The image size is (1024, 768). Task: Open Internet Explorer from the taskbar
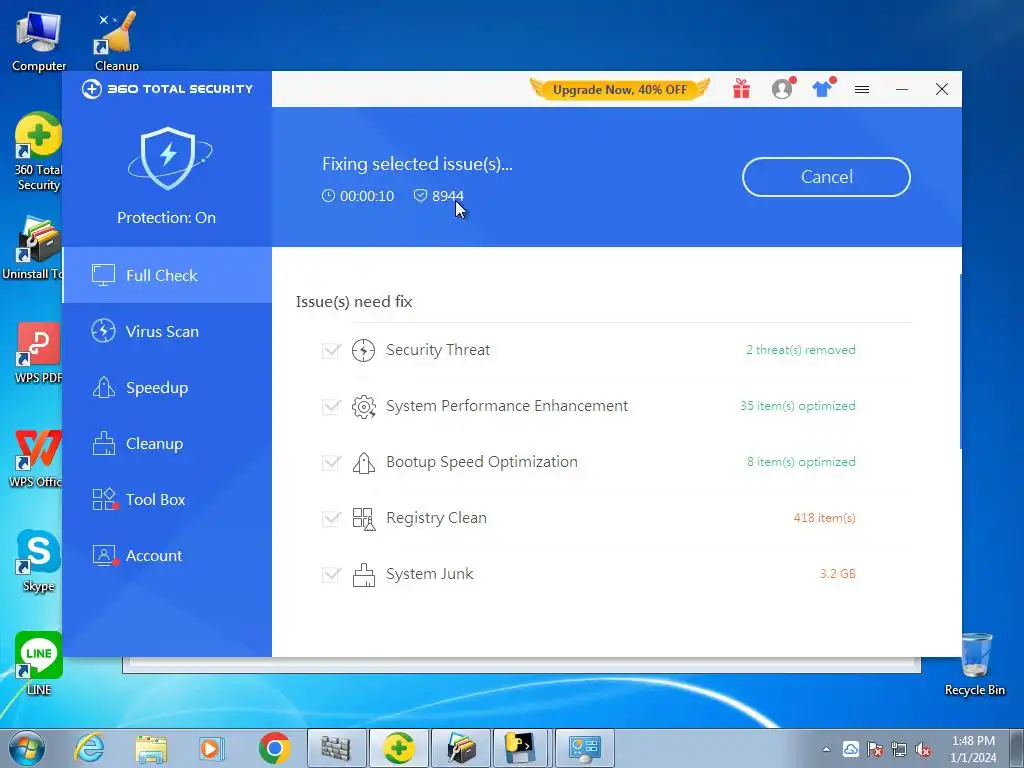(x=89, y=748)
